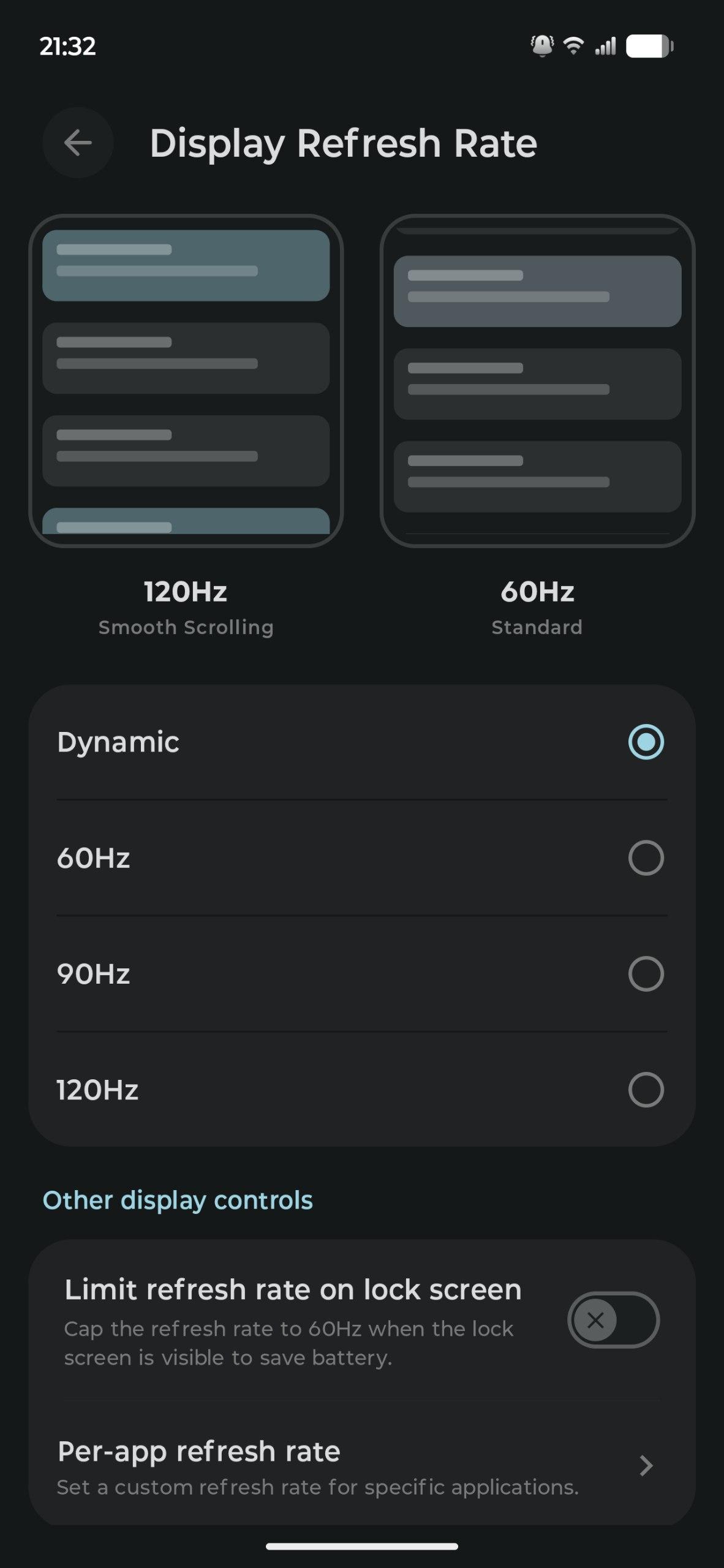Select the Dynamic radio button
Viewport: 724px width, 1568px height.
point(646,742)
